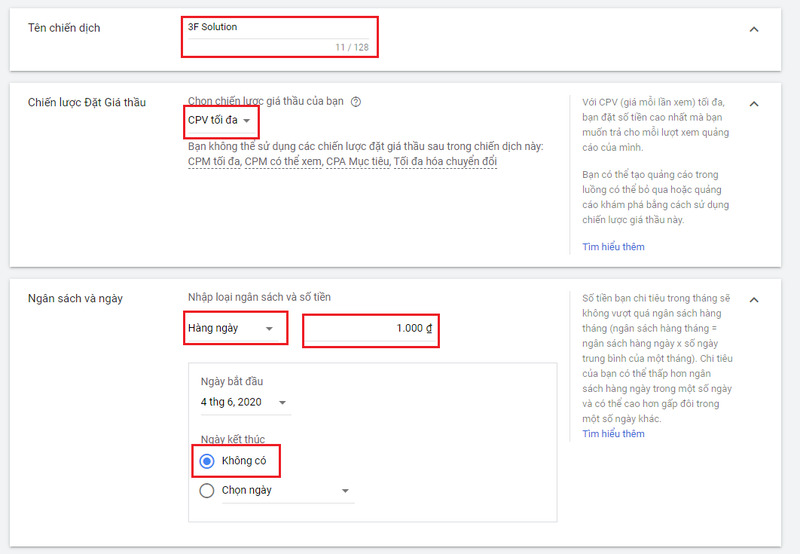Image resolution: width=800 pixels, height=554 pixels.
Task: Open the Hàng ngày budget type dropdown
Action: coord(234,328)
